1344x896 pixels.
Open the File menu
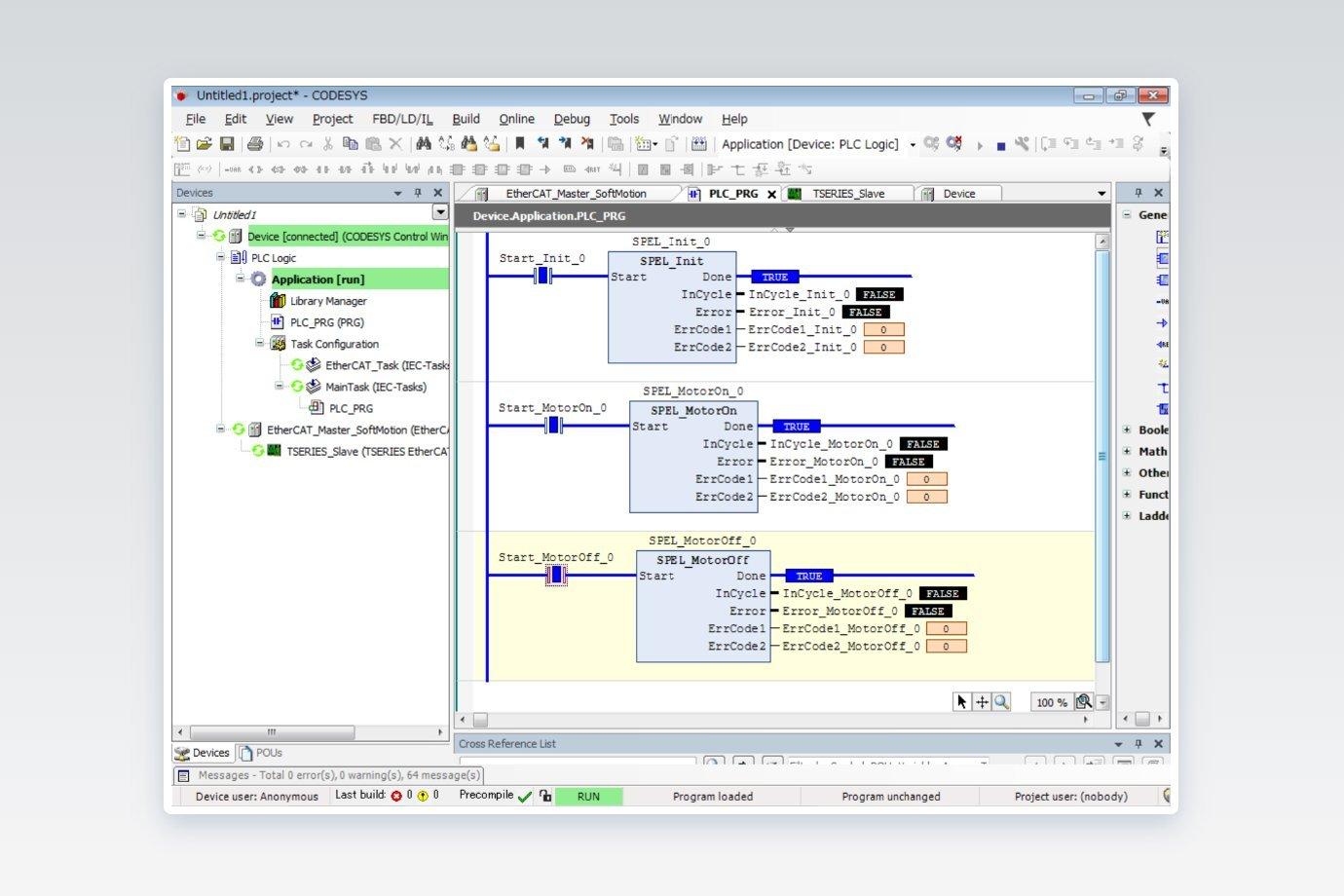[x=196, y=119]
